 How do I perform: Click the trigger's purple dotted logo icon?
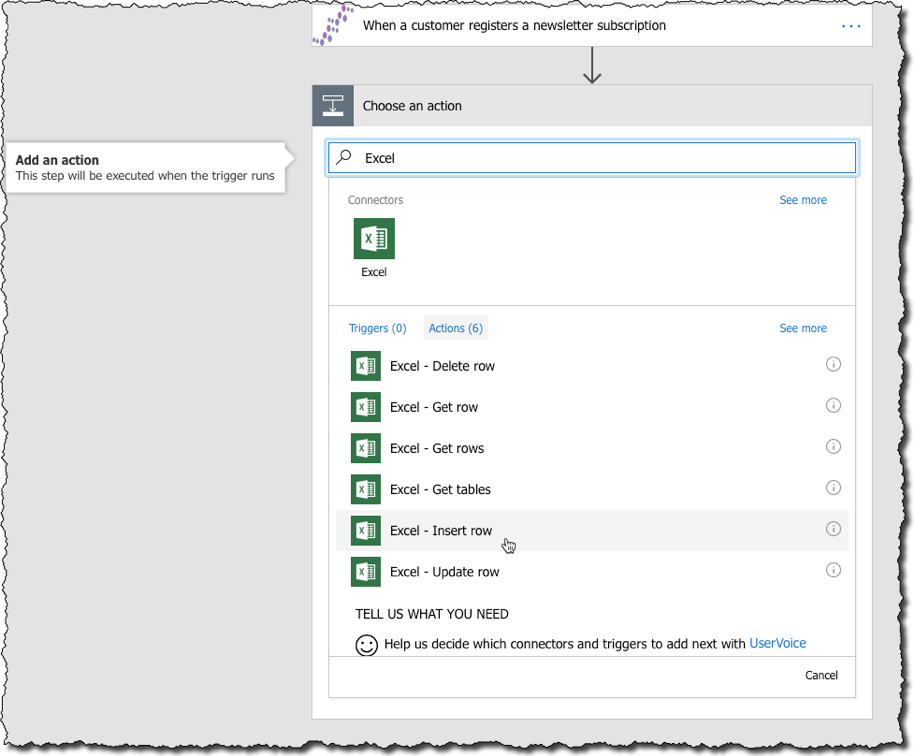(333, 25)
